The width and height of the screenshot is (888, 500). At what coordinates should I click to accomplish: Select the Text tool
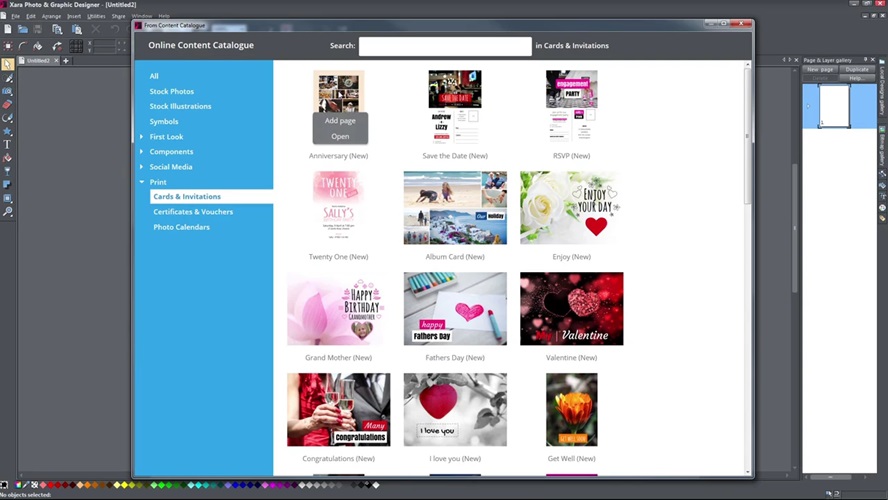(x=8, y=145)
